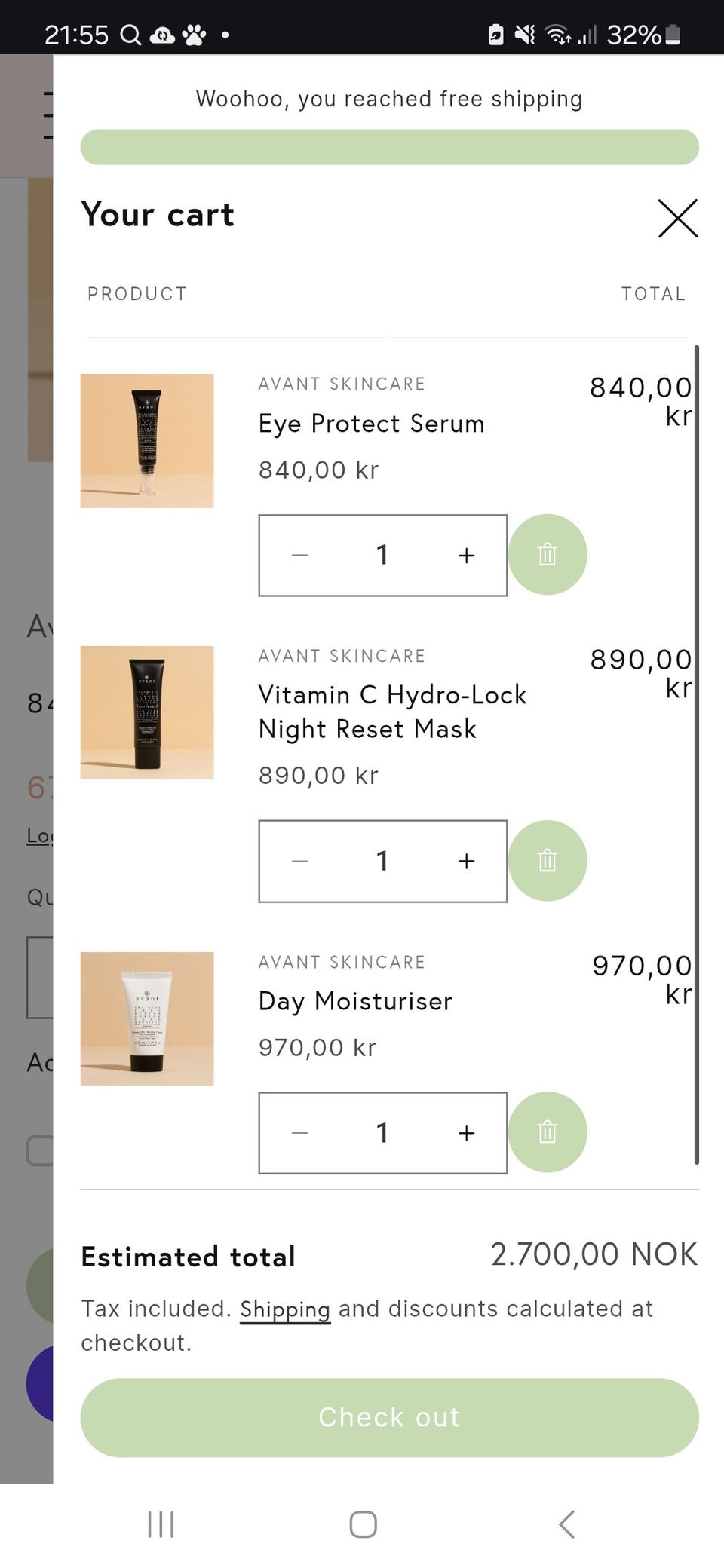Open Day Moisturiser product image

pyautogui.click(x=147, y=1018)
